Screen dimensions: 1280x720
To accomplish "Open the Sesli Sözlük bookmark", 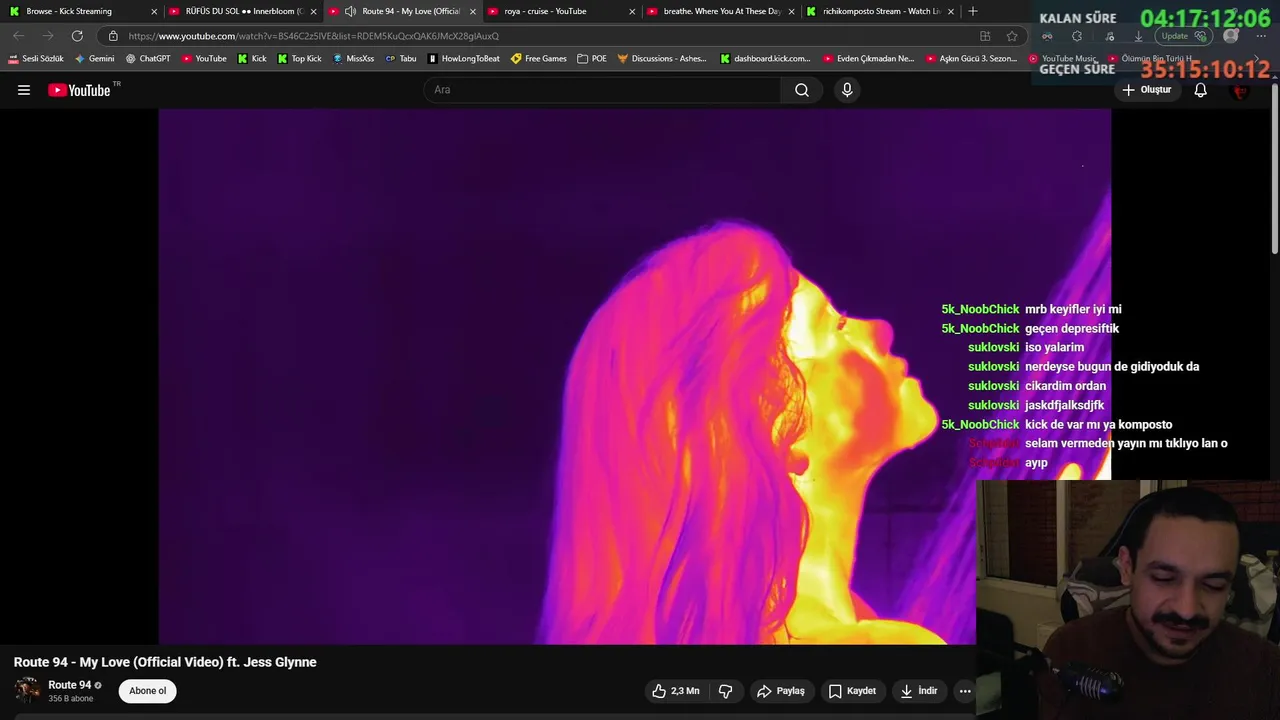I will [x=36, y=59].
